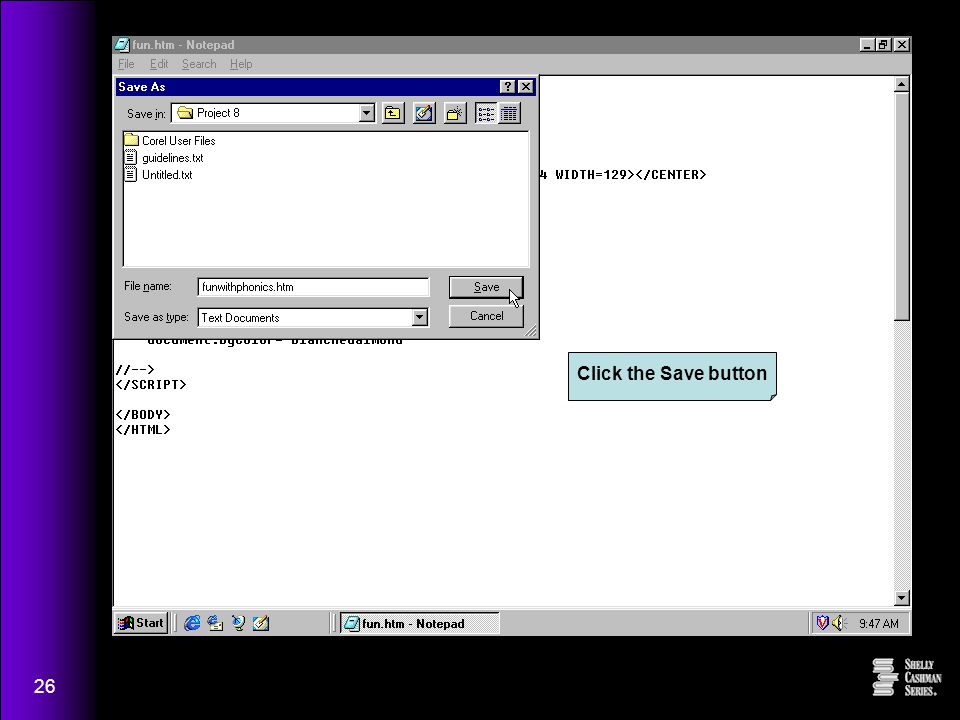Switch to Details view in Save As

pos(509,113)
